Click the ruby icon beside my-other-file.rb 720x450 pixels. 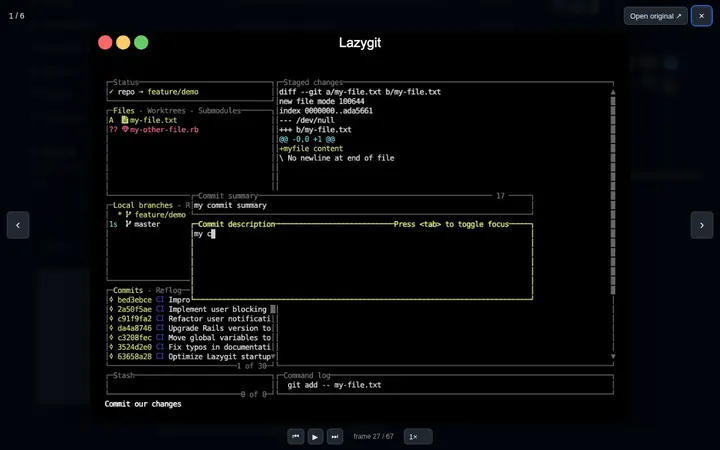point(125,129)
